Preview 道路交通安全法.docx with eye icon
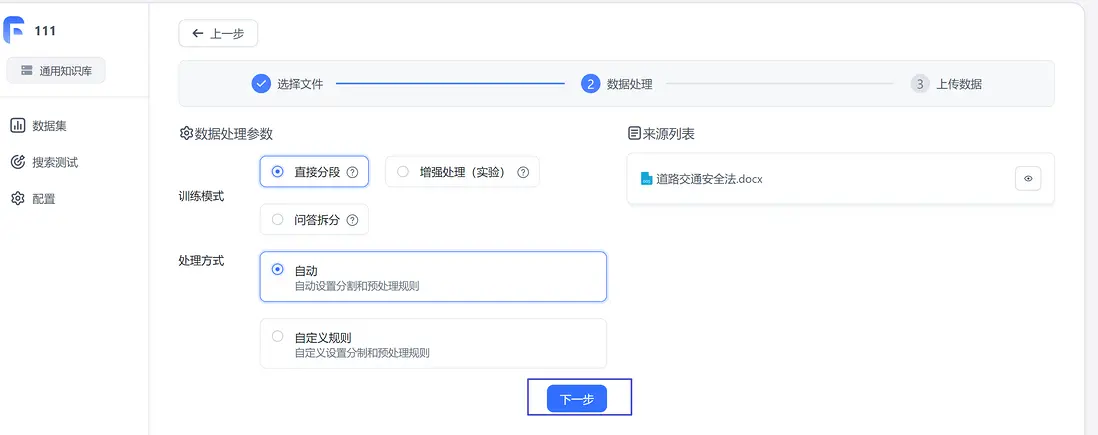1098x435 pixels. click(1028, 179)
